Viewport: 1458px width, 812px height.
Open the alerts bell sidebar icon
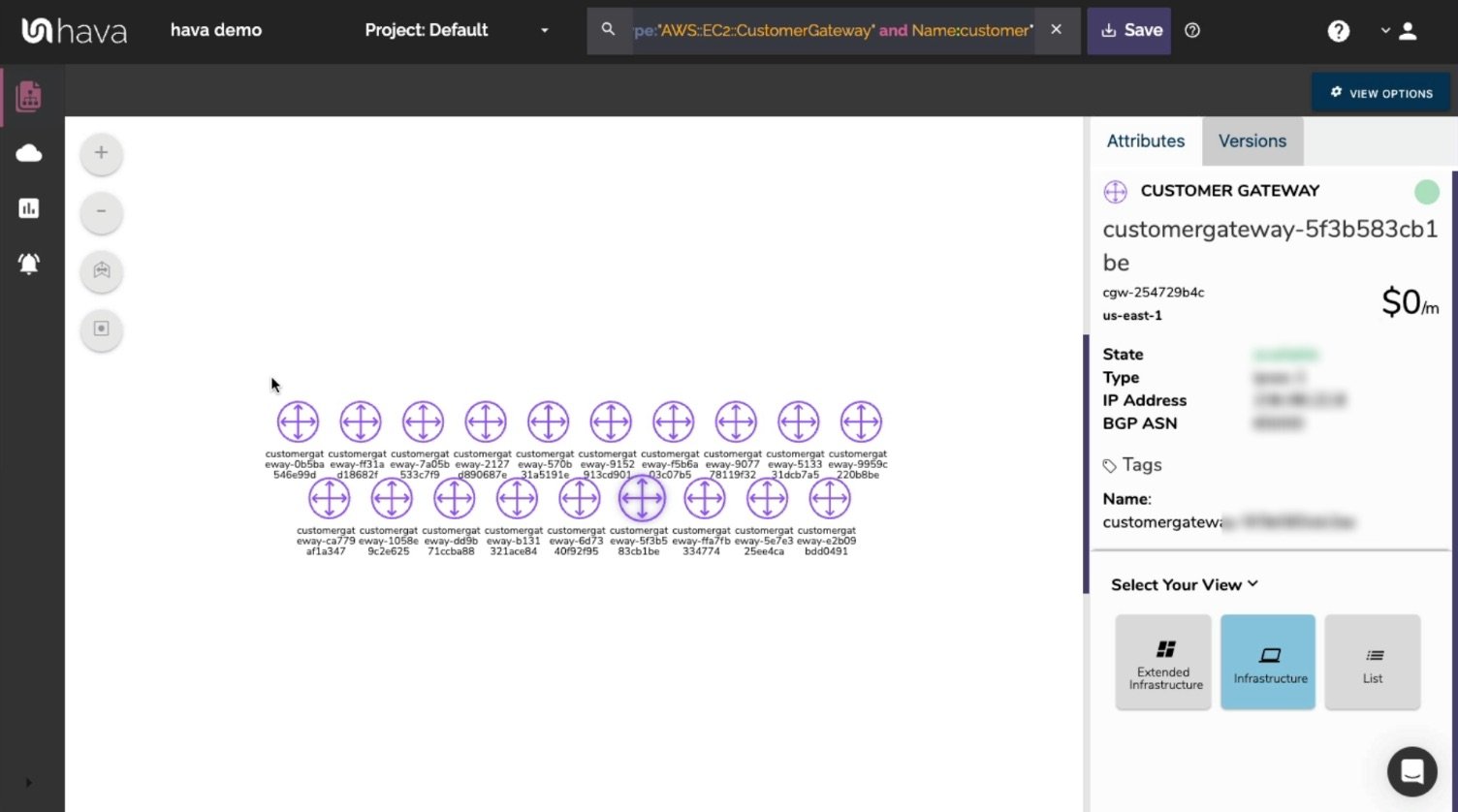click(29, 264)
